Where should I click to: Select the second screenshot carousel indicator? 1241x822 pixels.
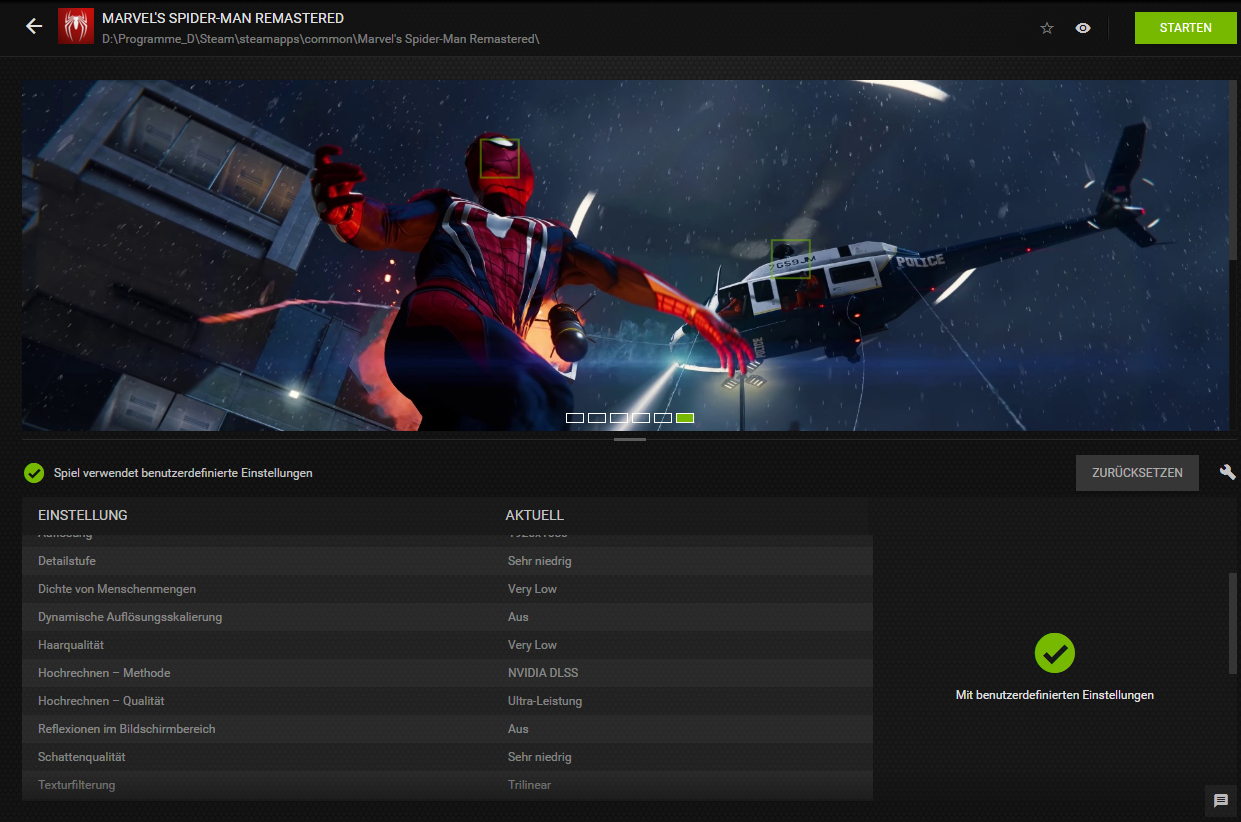597,418
